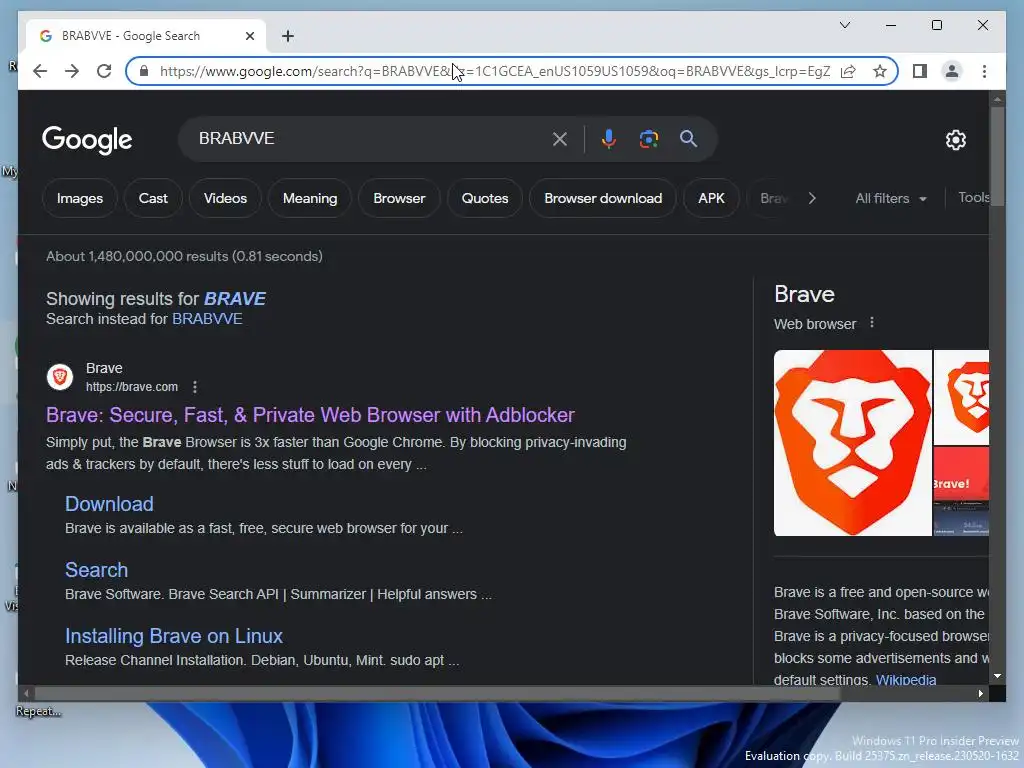Click the horizontal scrollbar thumb
This screenshot has width=1024, height=768.
coord(437,694)
